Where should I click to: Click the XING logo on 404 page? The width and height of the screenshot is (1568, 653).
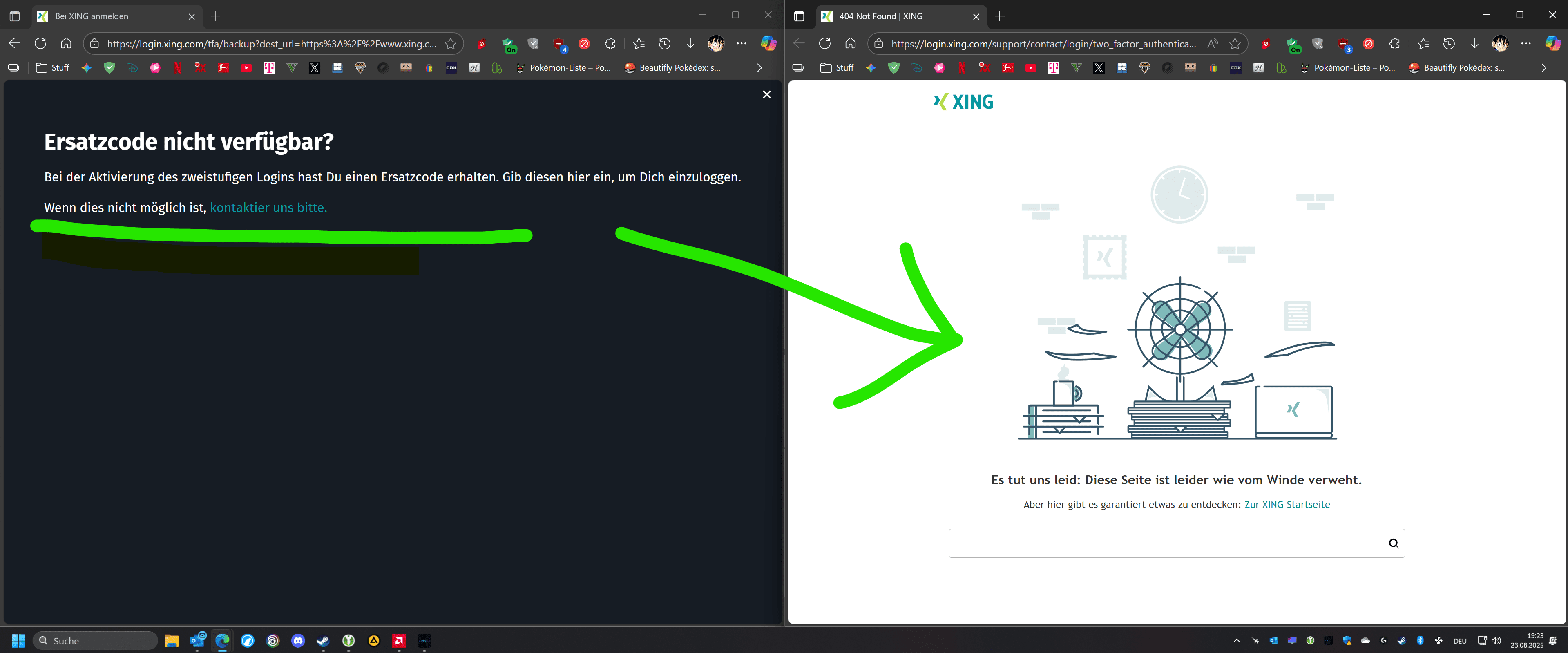pyautogui.click(x=963, y=102)
